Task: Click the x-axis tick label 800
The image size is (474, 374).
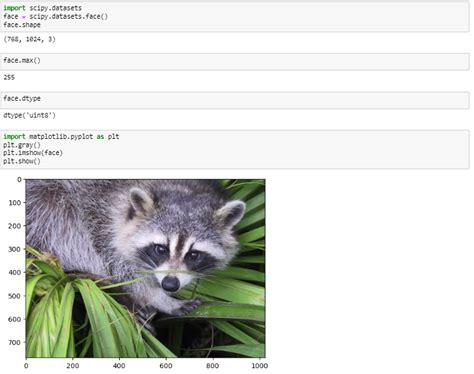Action: click(212, 366)
